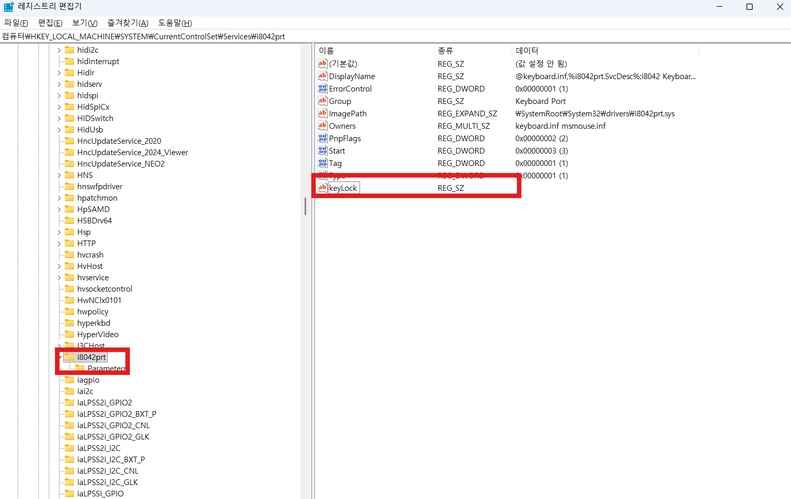Click the hvcrash folder icon
Image resolution: width=791 pixels, height=499 pixels.
(70, 255)
